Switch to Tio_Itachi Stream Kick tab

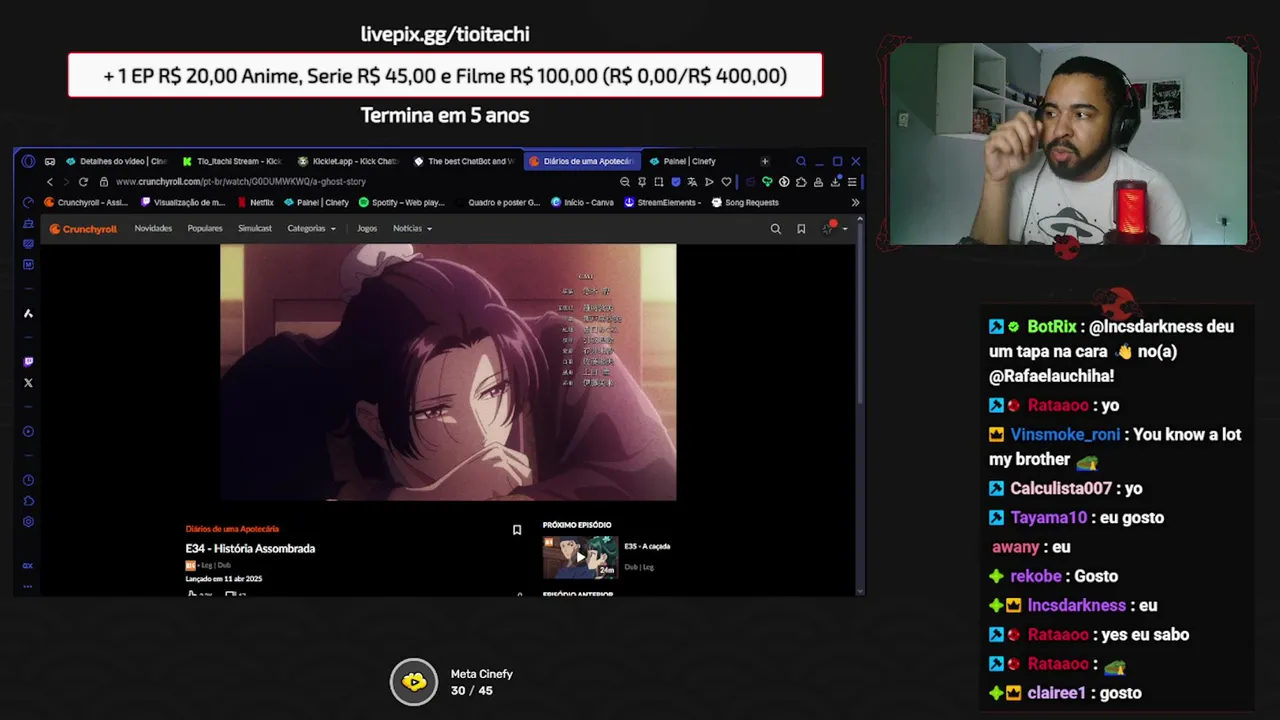click(232, 161)
